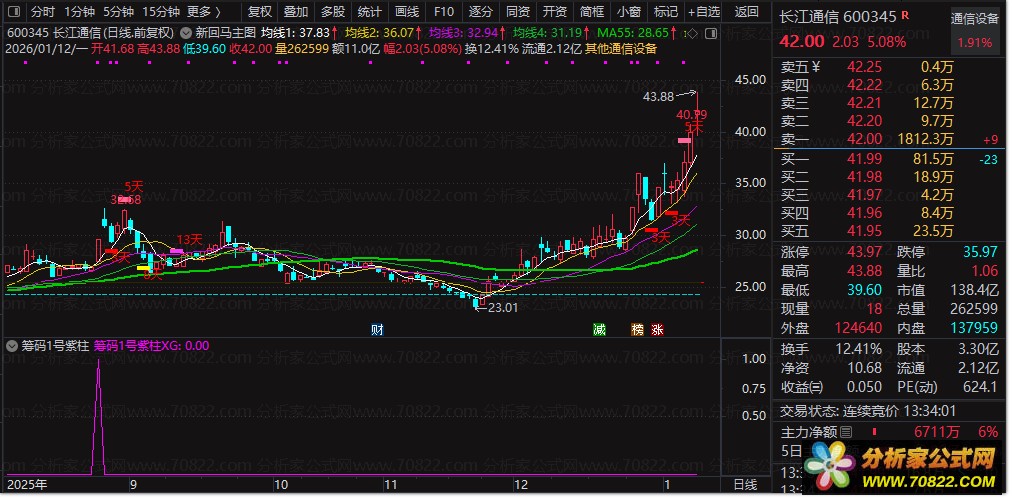
Task: Switch to 分时 chart
Action: click(x=43, y=12)
